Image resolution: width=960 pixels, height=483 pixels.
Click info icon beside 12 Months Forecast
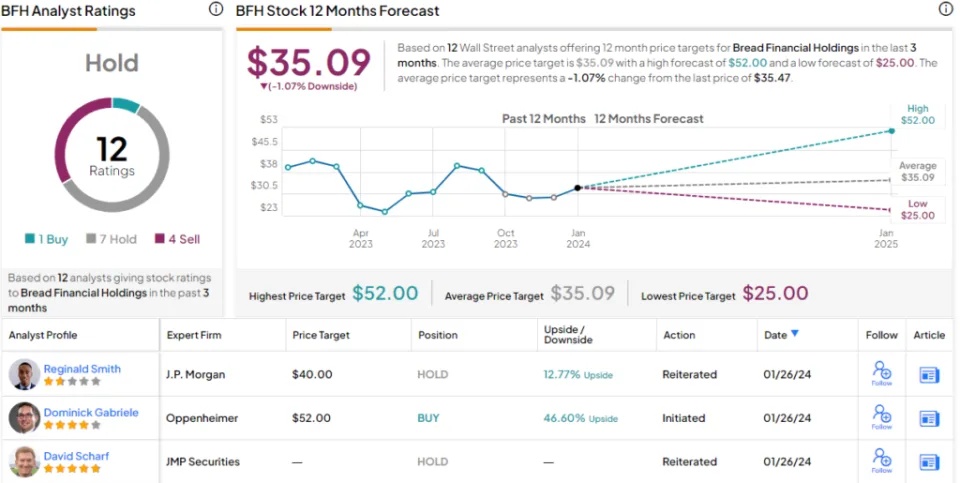946,9
